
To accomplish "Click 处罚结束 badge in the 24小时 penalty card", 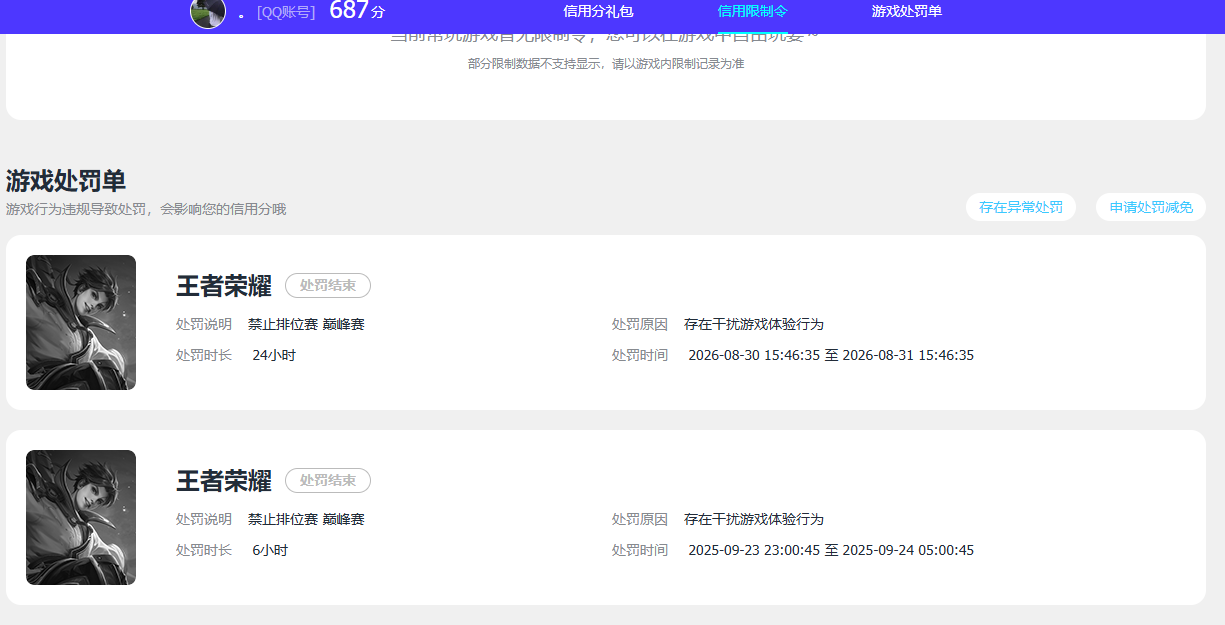I will pyautogui.click(x=328, y=286).
